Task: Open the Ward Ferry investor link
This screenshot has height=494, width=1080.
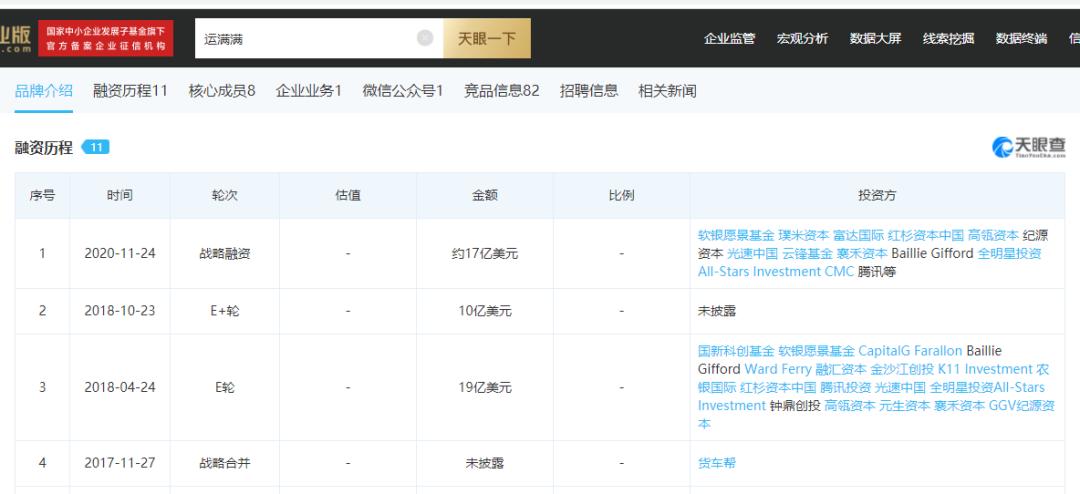Action: coord(778,369)
